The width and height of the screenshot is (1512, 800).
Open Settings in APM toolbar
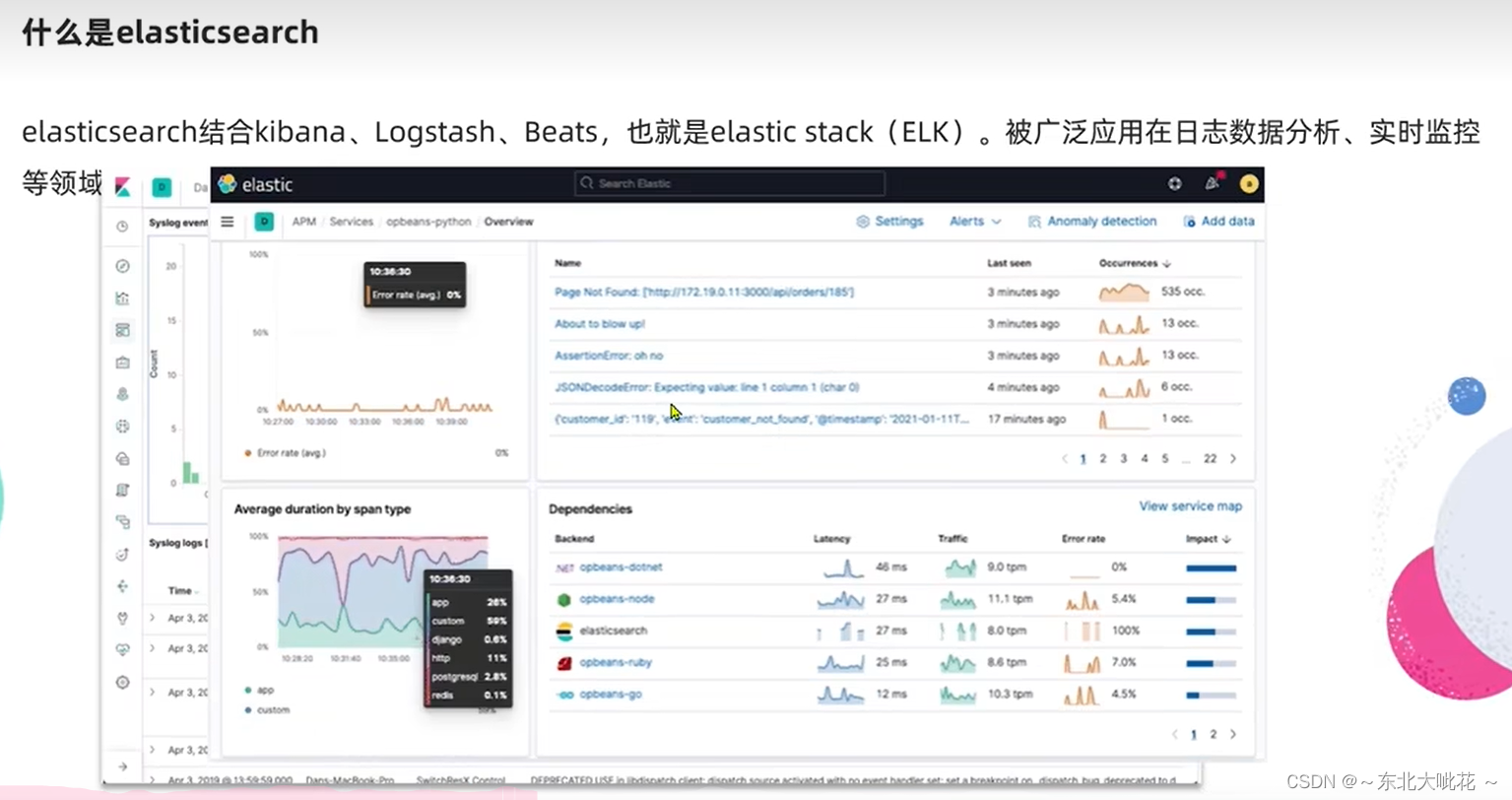(x=889, y=222)
